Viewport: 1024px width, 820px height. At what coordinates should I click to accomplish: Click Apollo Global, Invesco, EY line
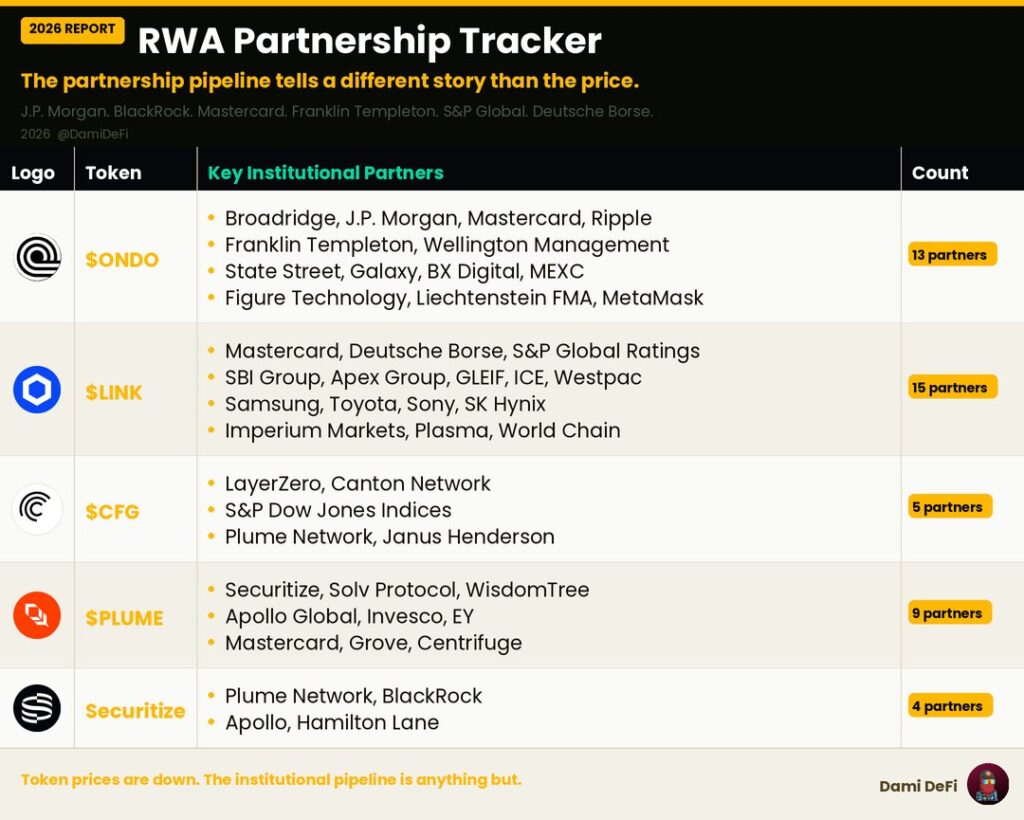click(349, 617)
